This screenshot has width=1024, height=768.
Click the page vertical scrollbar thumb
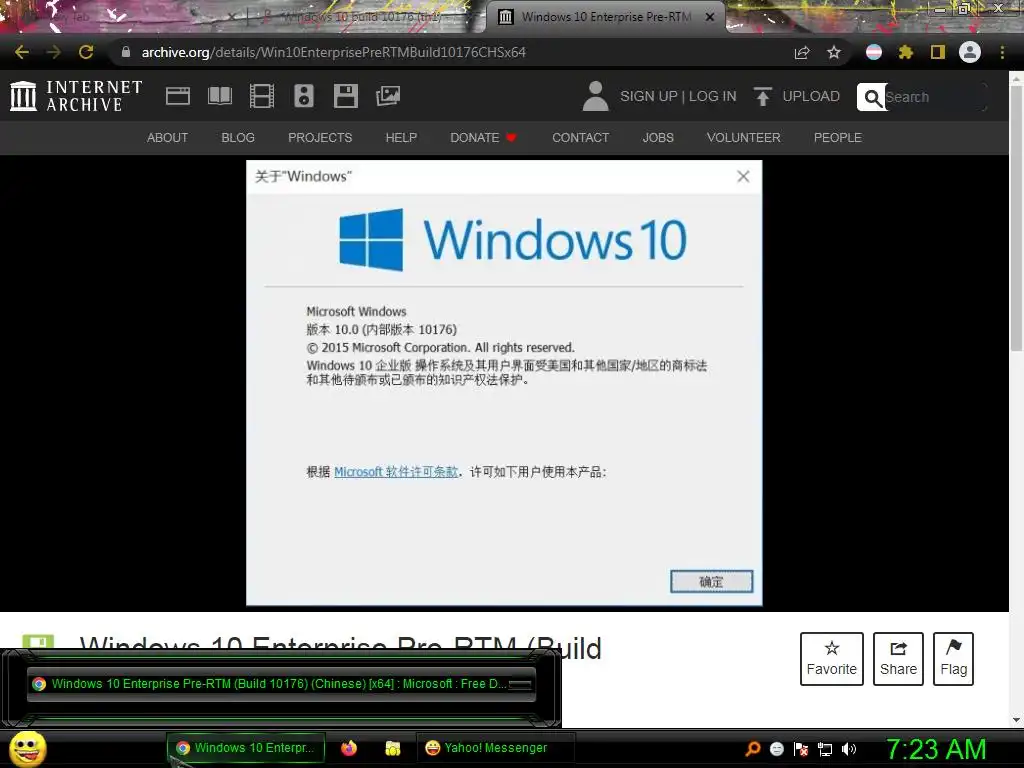tap(1016, 219)
